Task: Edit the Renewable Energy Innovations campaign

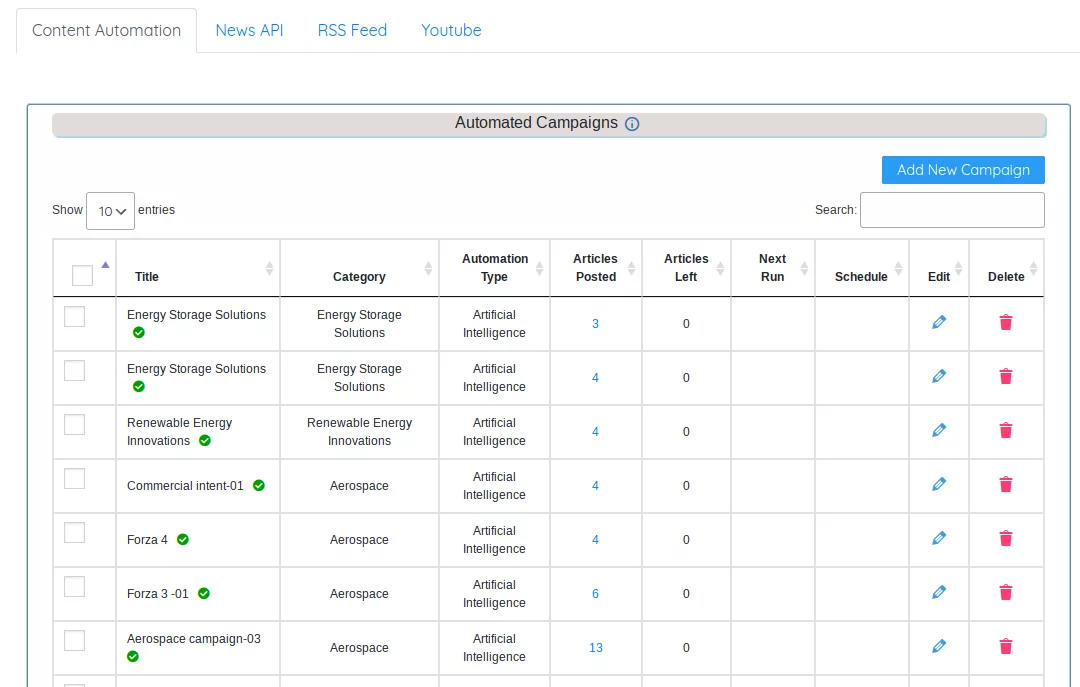Action: pos(939,430)
